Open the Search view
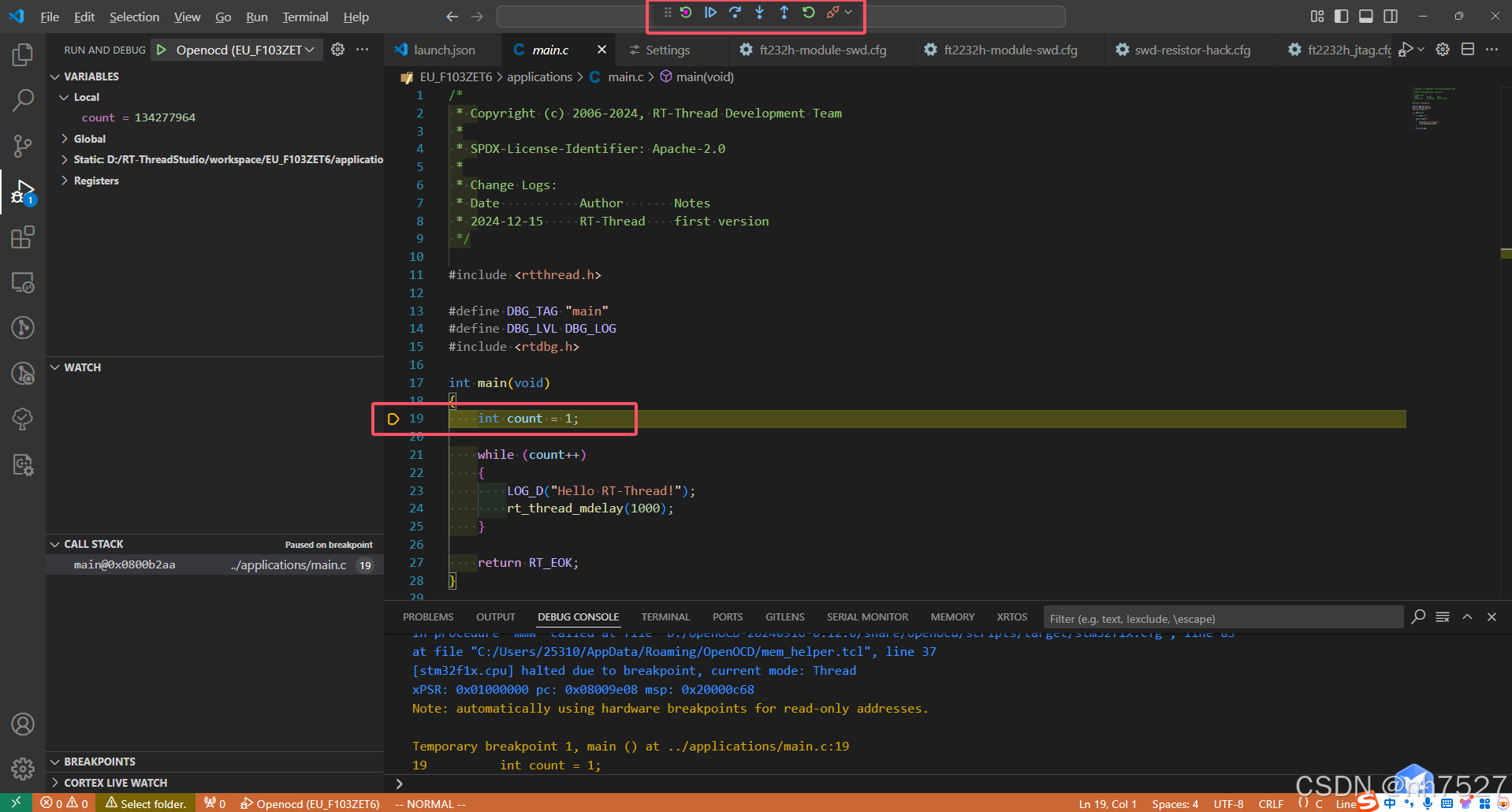 tap(23, 100)
